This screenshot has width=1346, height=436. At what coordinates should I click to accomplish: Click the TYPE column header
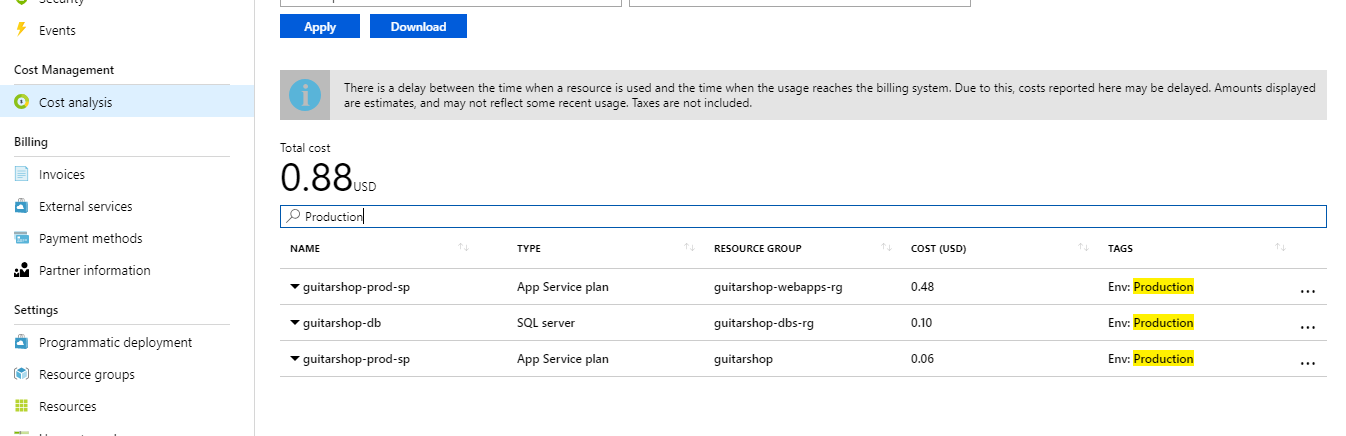(530, 248)
